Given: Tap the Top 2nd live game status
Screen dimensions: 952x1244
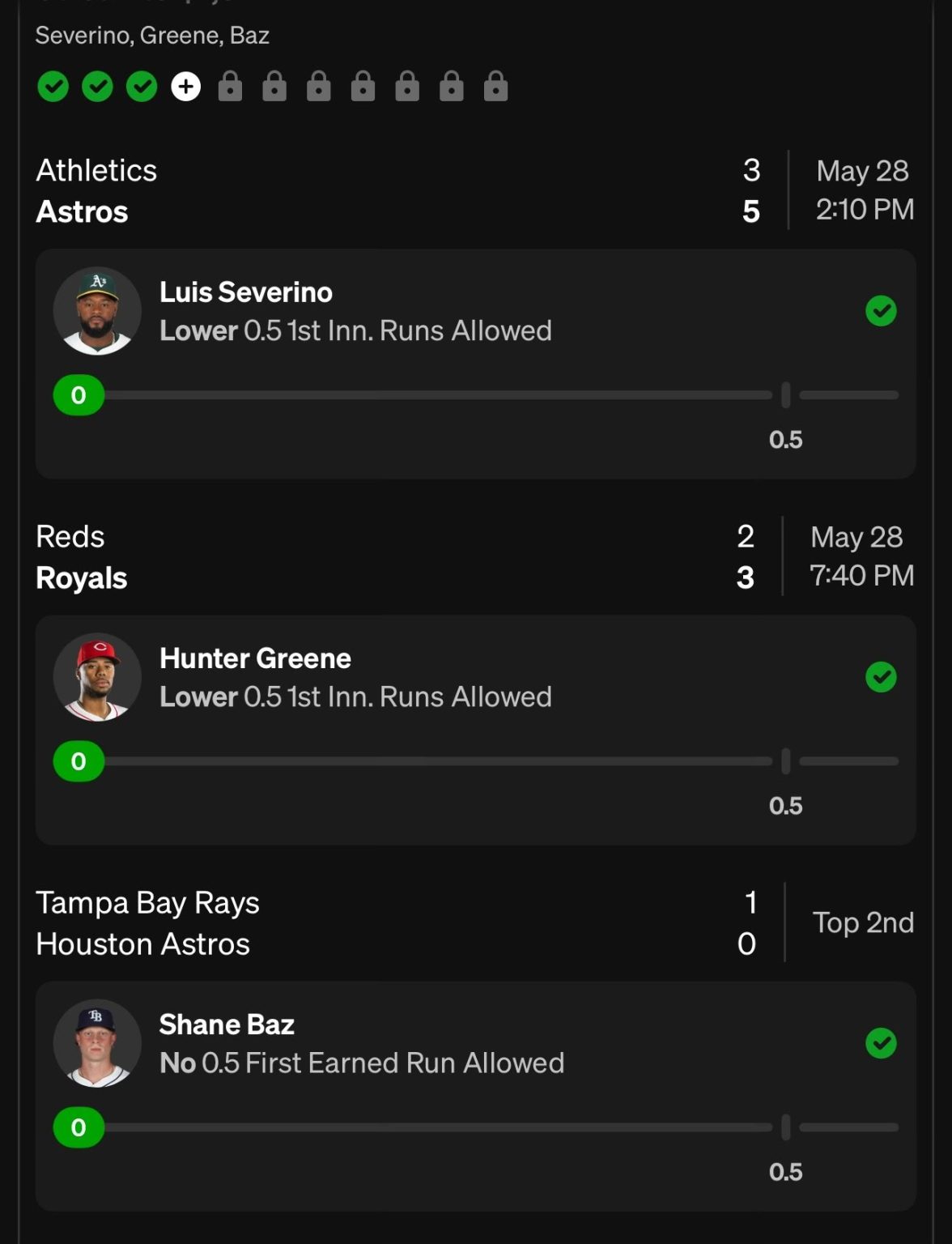Looking at the screenshot, I should click(x=863, y=922).
